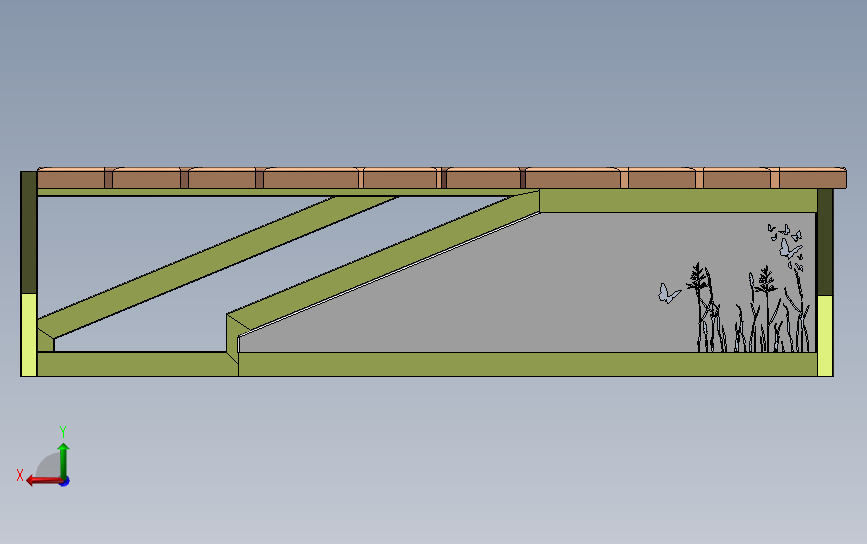Click the green Y axis arrow of triad

click(64, 460)
